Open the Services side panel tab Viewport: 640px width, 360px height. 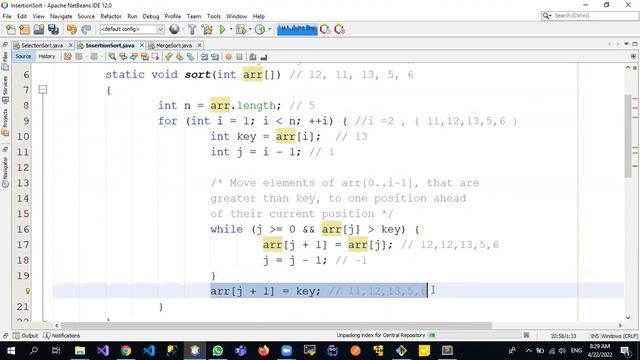tap(5, 89)
